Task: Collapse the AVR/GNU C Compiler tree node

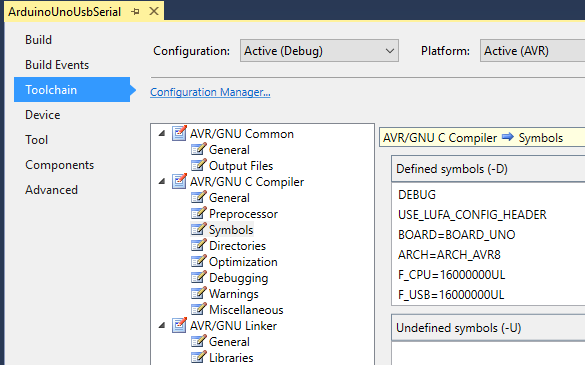Action: 162,181
